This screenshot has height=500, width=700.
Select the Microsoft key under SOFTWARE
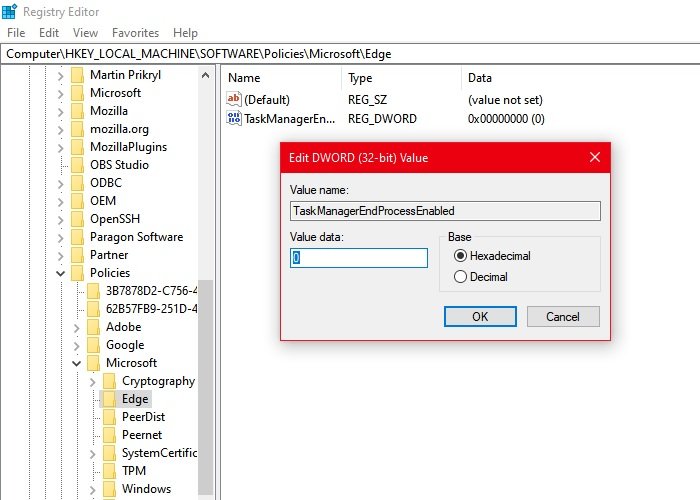pos(115,93)
